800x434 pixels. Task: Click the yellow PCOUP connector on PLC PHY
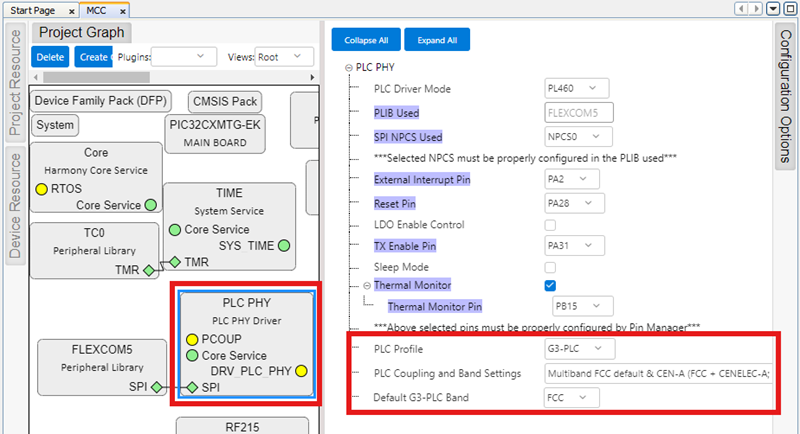coord(192,340)
